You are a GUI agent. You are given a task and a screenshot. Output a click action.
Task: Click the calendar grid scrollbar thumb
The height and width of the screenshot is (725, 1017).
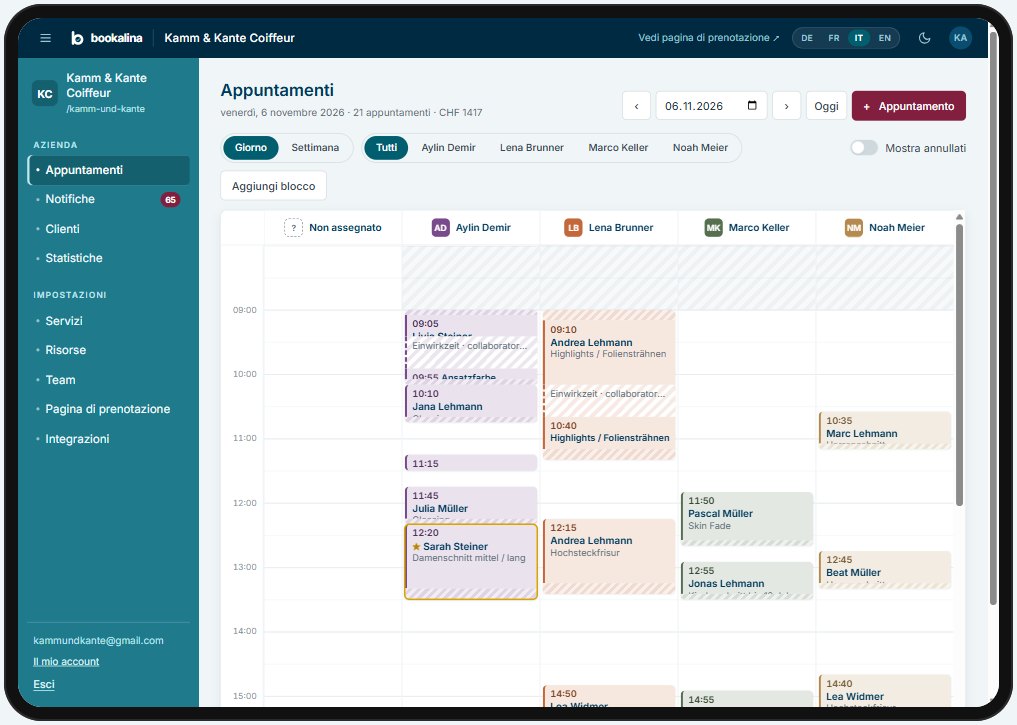pyautogui.click(x=959, y=364)
